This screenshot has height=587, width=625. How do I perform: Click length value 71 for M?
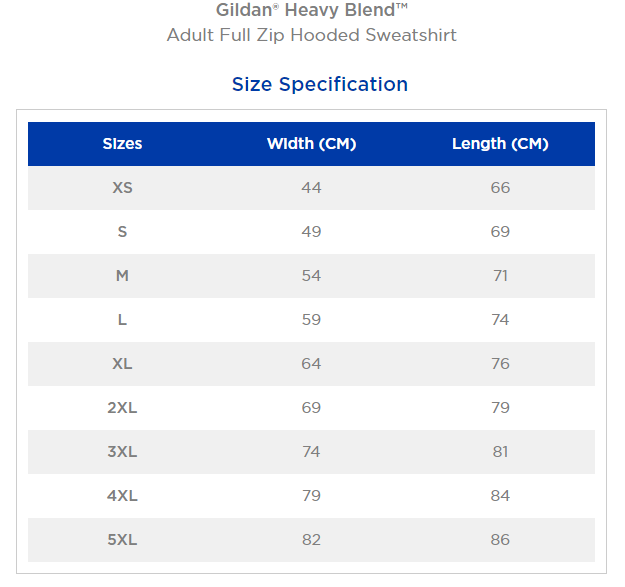pyautogui.click(x=500, y=276)
